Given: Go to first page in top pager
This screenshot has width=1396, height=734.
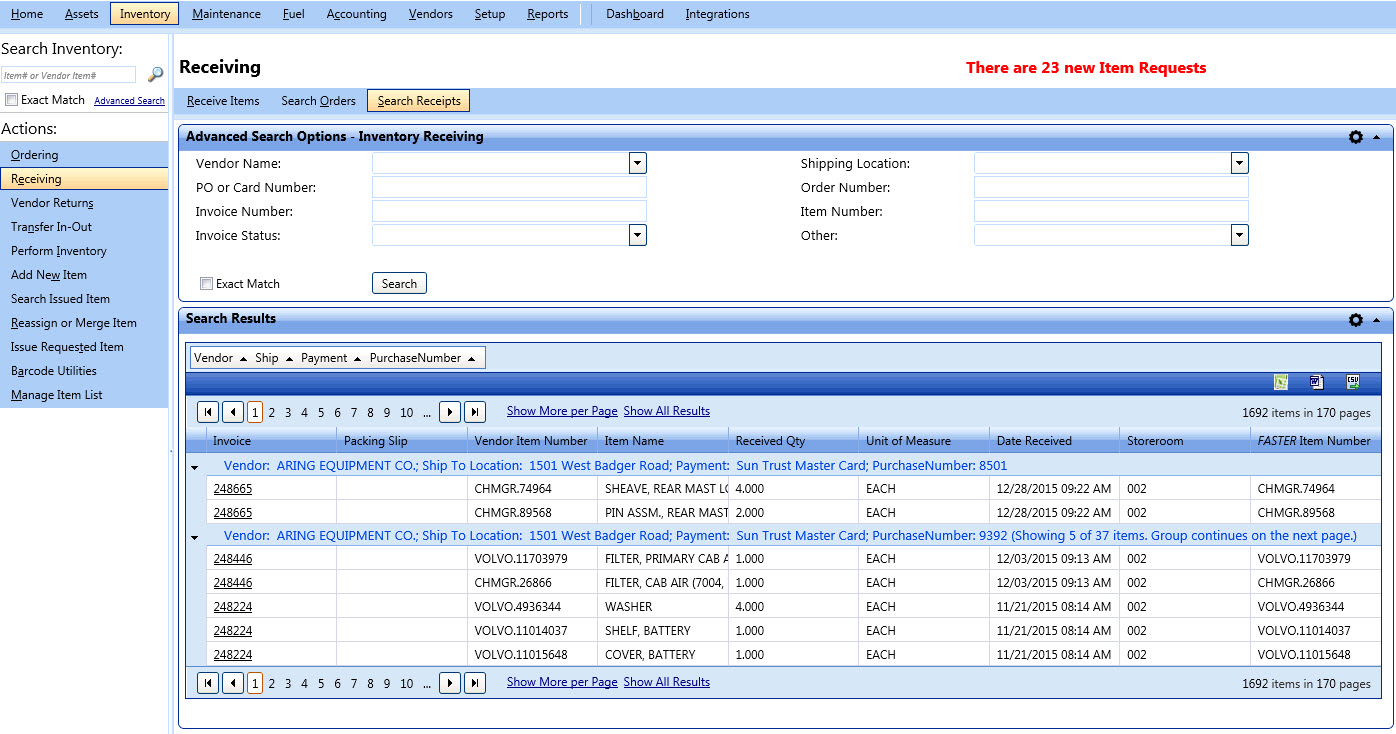Looking at the screenshot, I should (x=208, y=412).
